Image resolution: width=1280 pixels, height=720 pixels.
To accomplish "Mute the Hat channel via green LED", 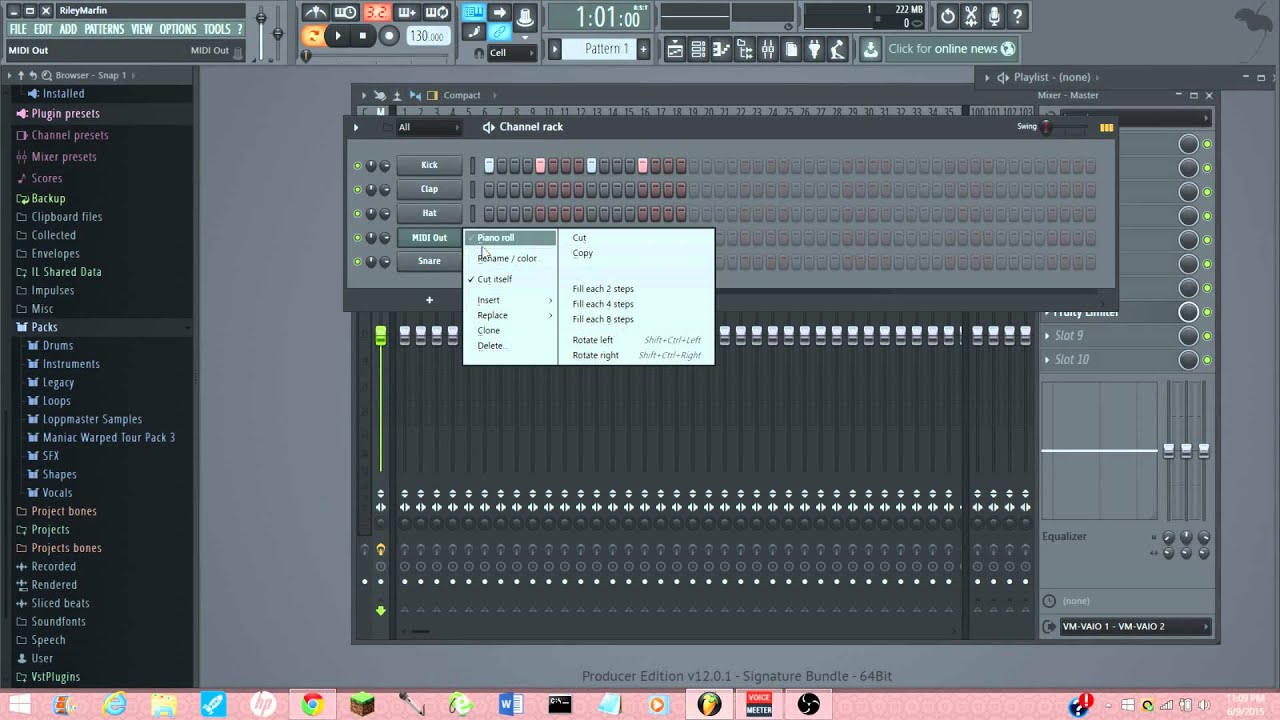I will tap(357, 213).
